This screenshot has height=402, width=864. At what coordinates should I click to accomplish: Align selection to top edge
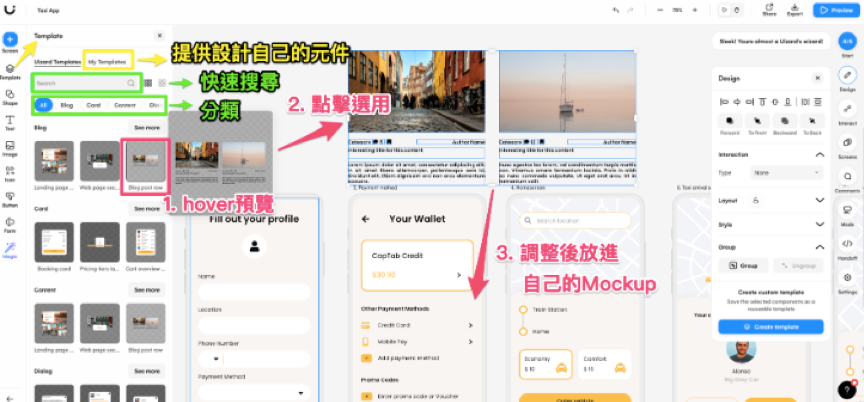tap(762, 101)
